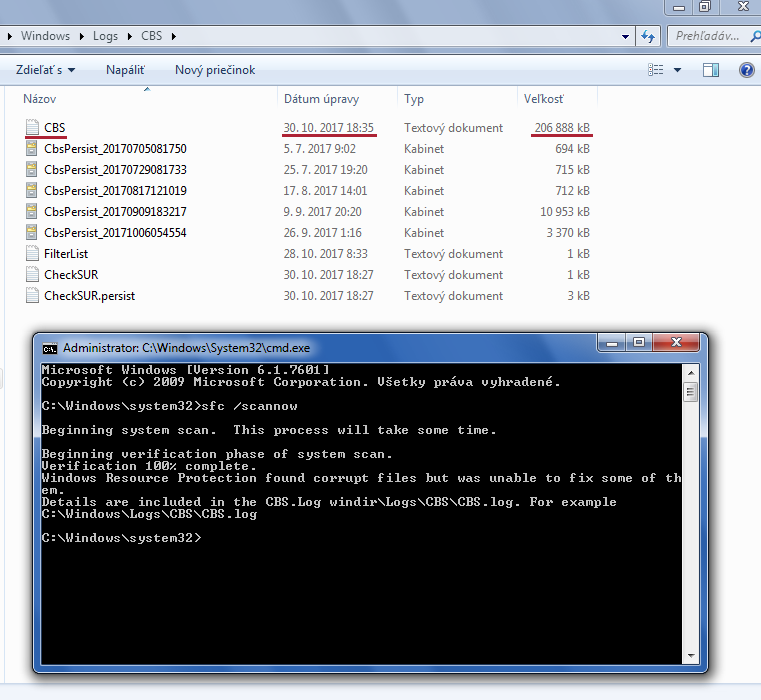
Task: Click the CheckSUR.persist file icon
Action: point(32,296)
